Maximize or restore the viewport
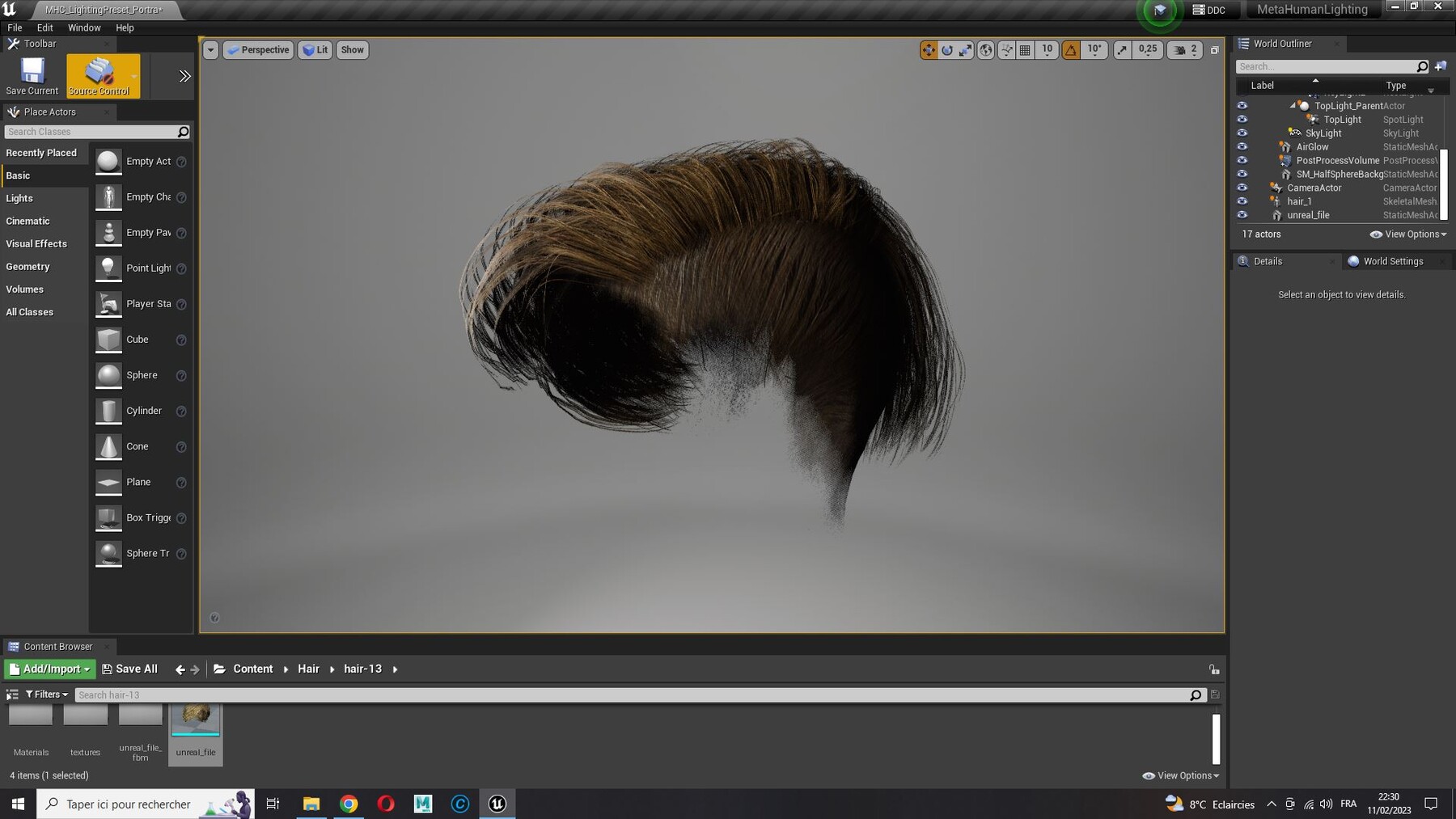This screenshot has height=819, width=1456. click(1214, 50)
